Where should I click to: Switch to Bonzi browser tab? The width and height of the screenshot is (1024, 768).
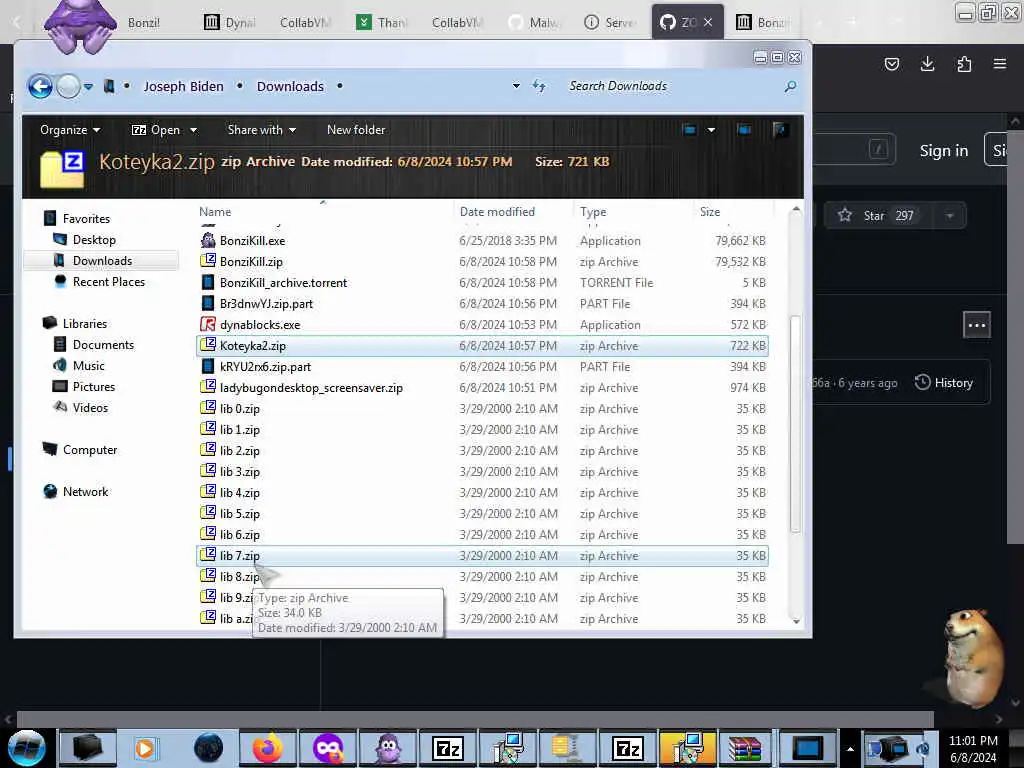click(x=144, y=22)
